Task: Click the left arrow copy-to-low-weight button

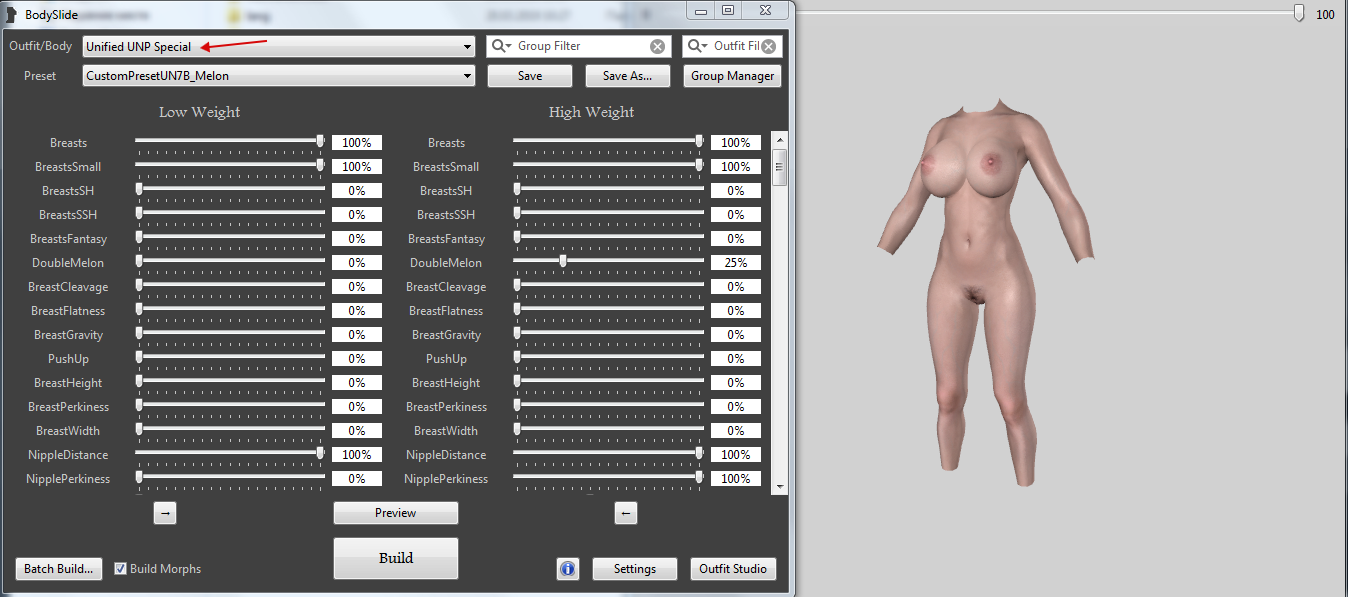Action: pos(625,513)
